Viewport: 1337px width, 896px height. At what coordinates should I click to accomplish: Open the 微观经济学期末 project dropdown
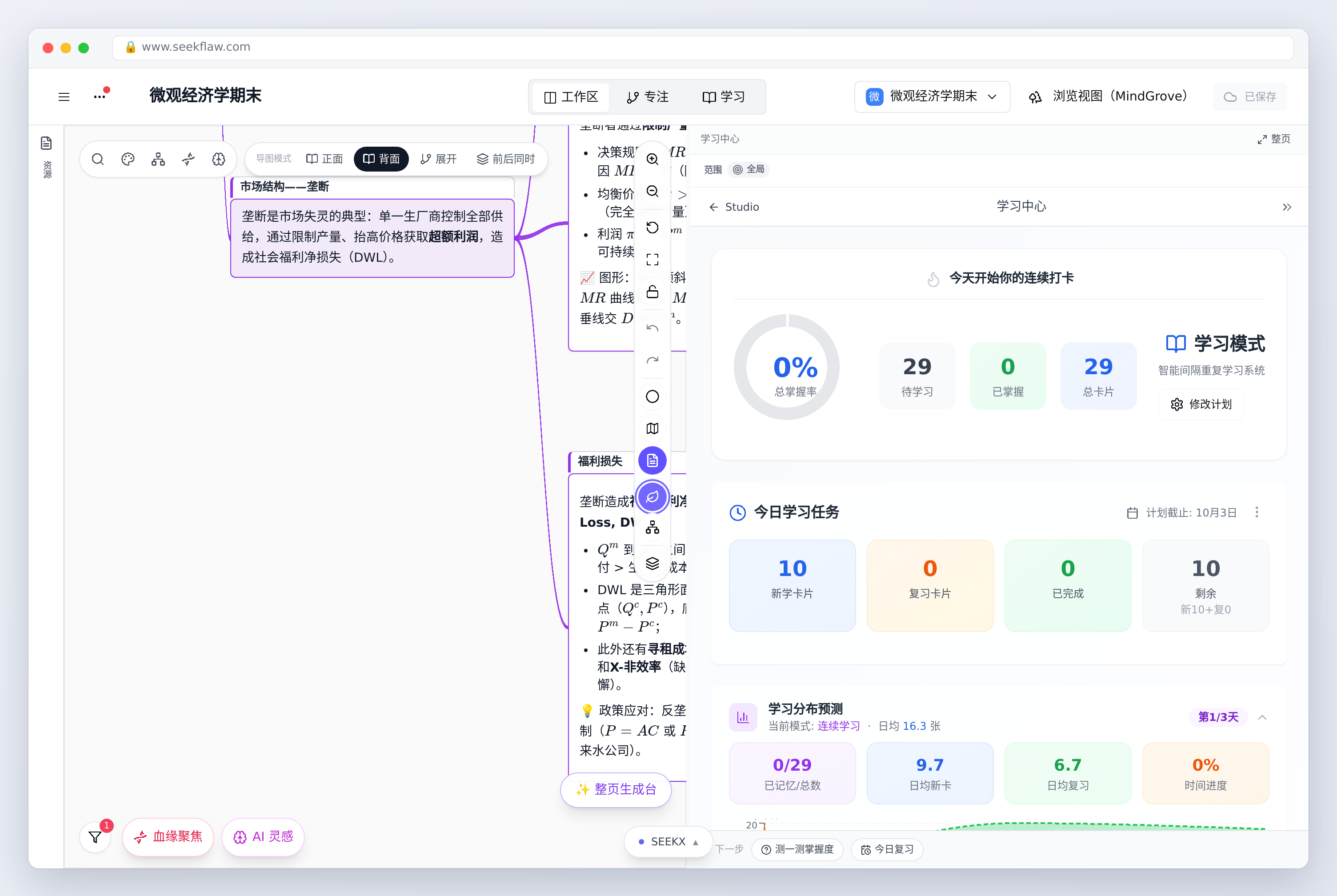pos(932,96)
